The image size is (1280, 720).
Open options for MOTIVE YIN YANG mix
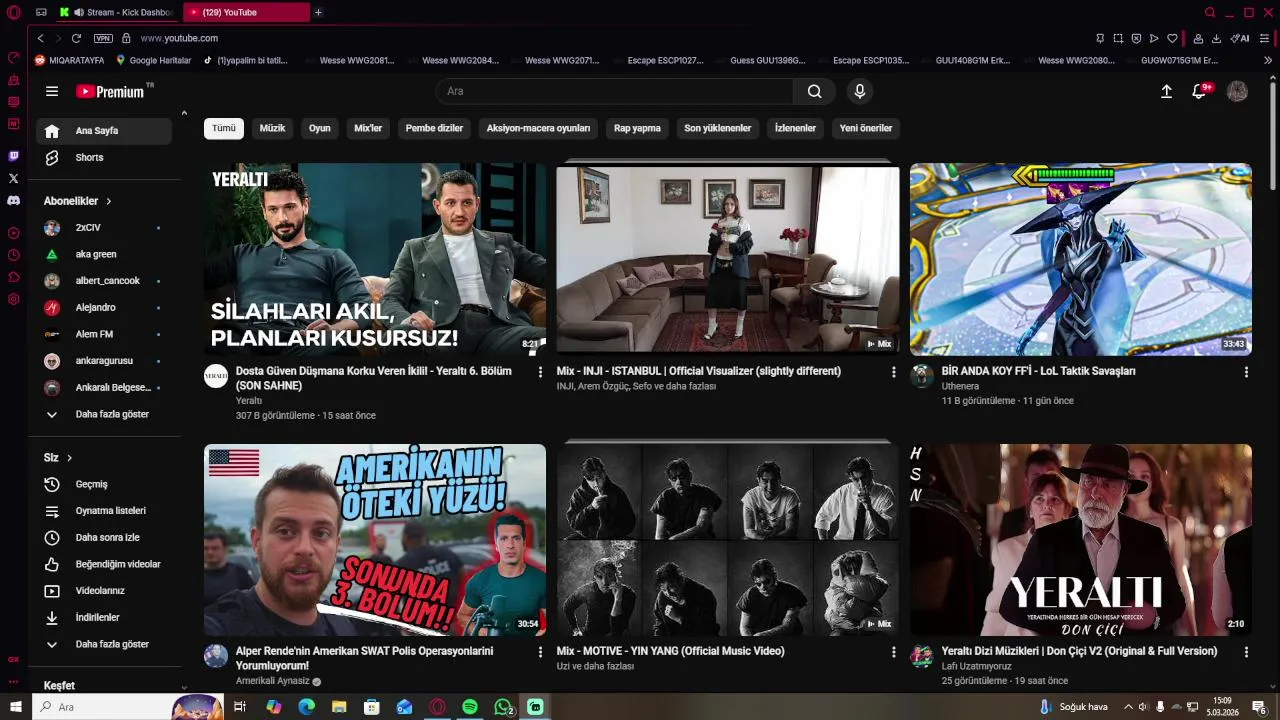pyautogui.click(x=893, y=652)
